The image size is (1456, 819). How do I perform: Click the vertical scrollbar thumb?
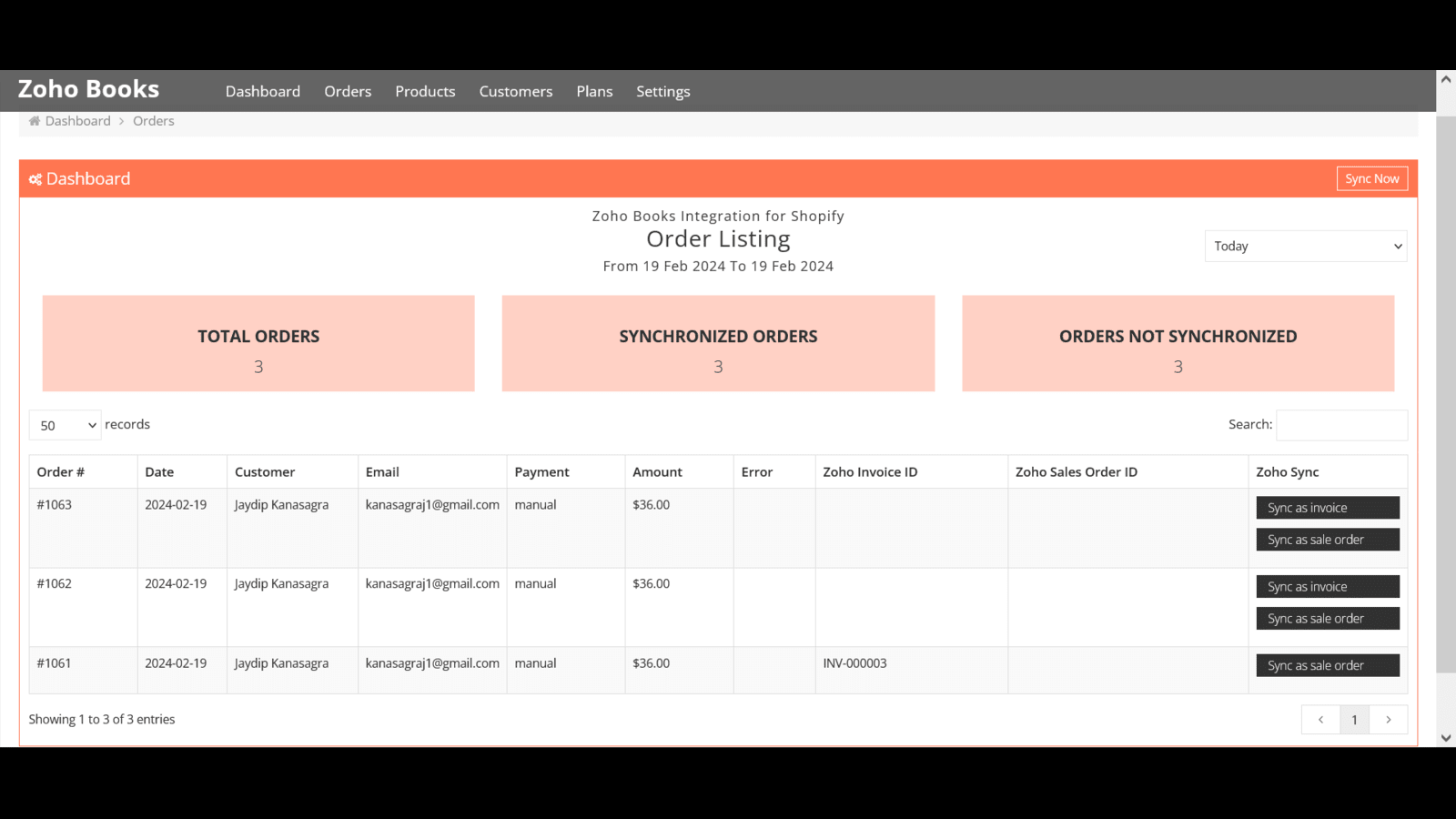tap(1446, 394)
